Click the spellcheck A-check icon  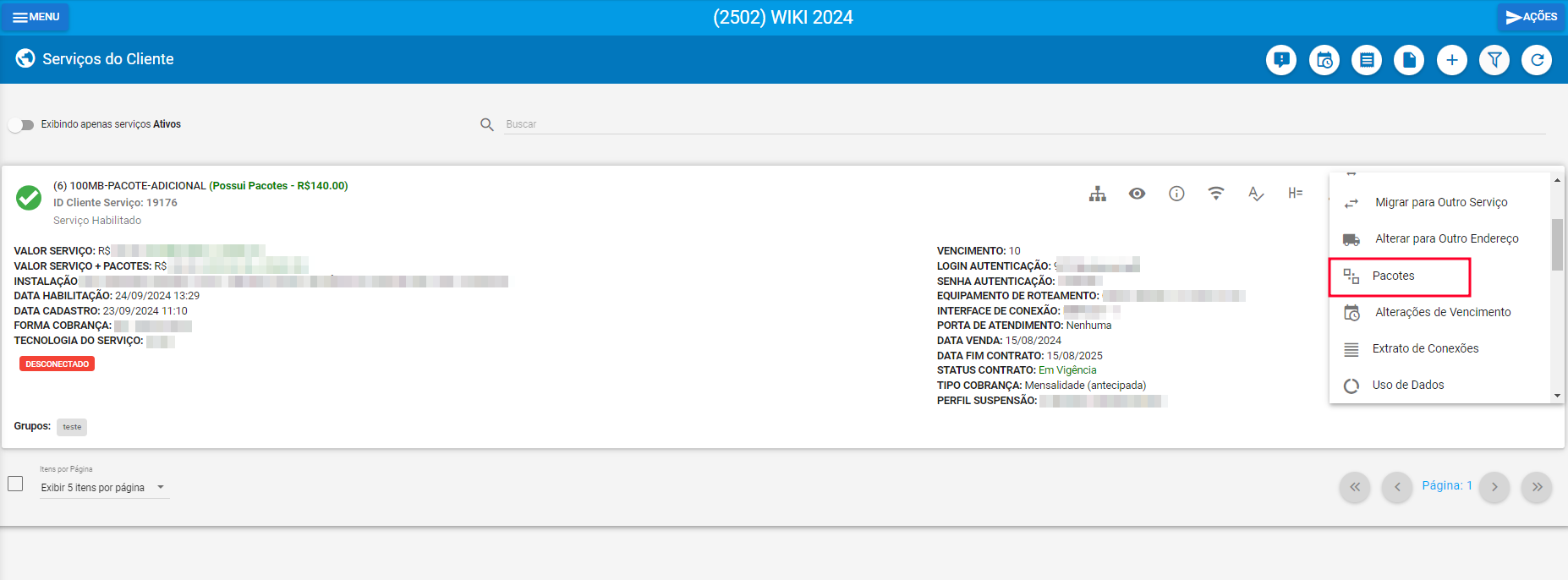point(1256,194)
